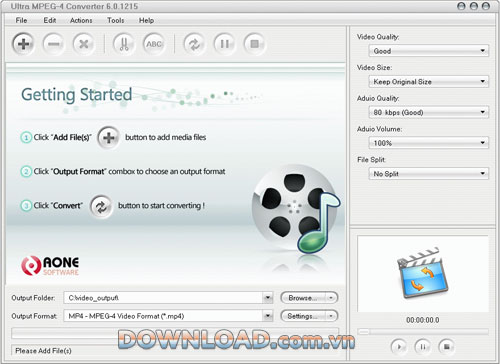Click the Remove file minus toolbar button
The width and height of the screenshot is (500, 364).
53,44
